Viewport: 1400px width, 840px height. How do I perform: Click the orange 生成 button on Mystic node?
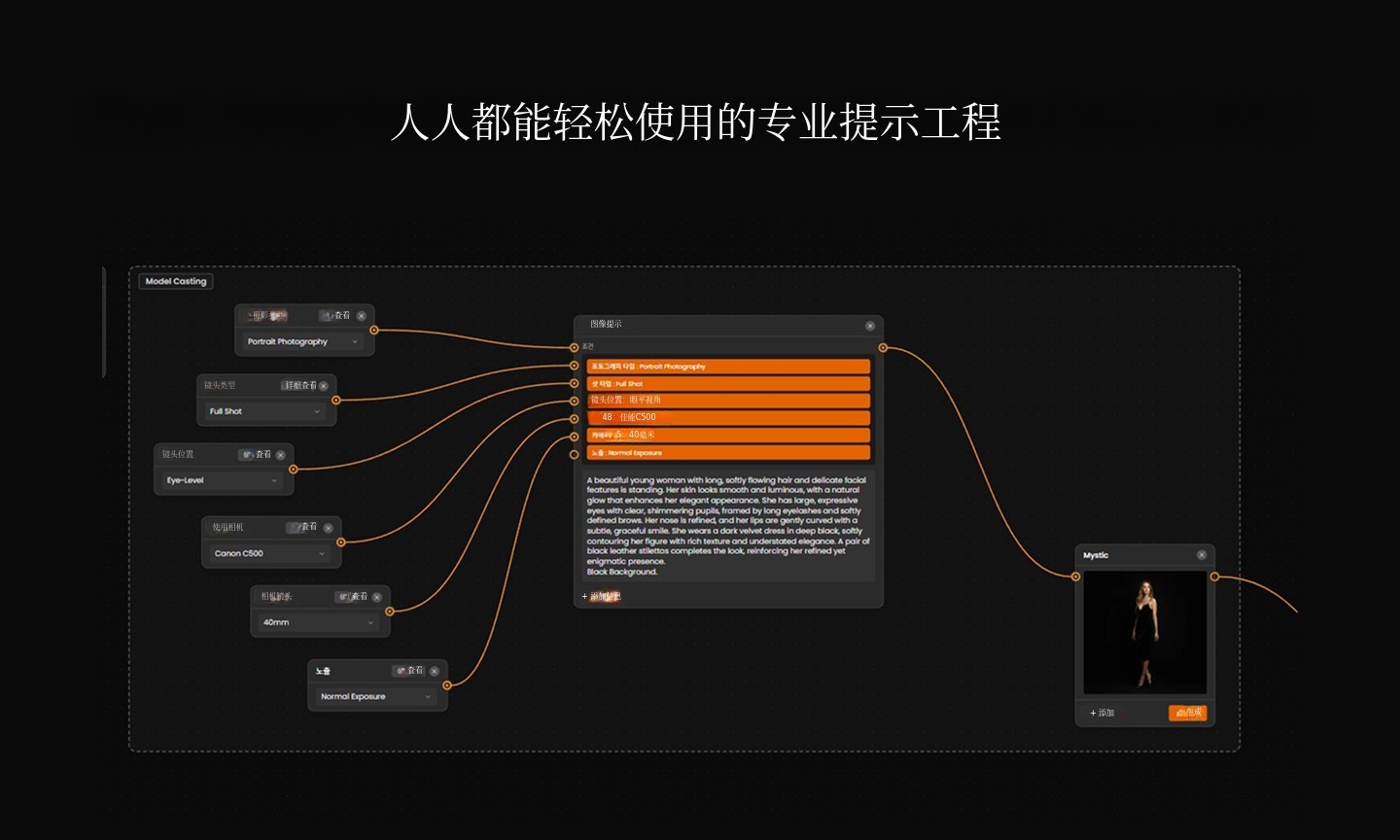point(1187,713)
